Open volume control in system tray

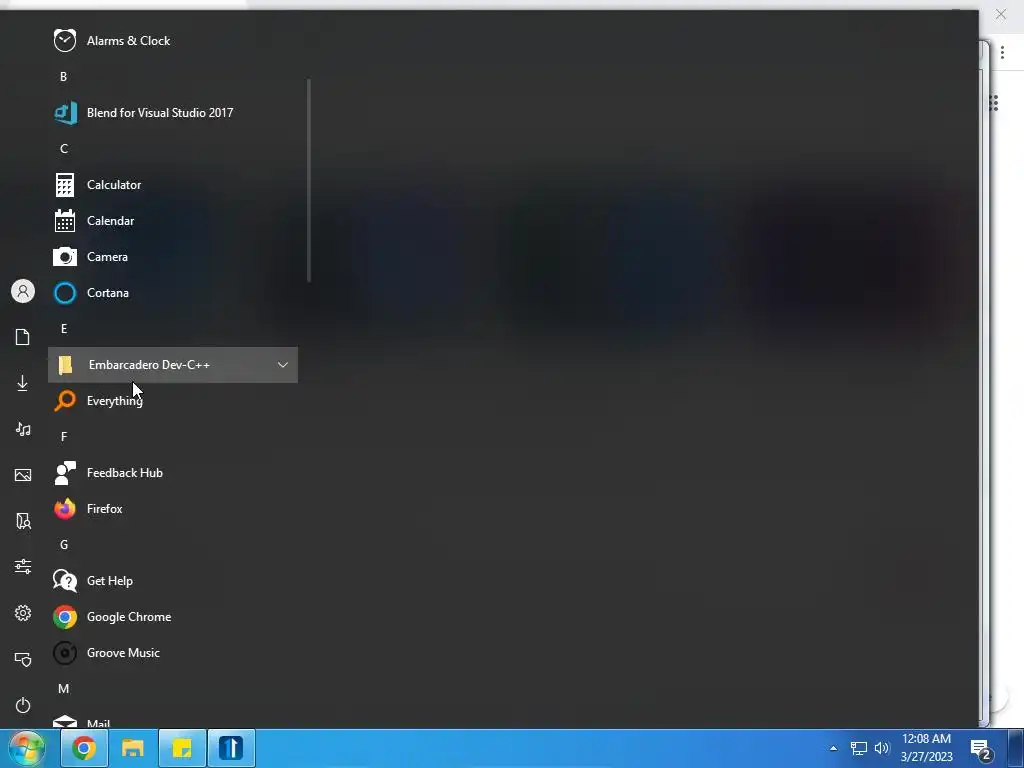882,748
